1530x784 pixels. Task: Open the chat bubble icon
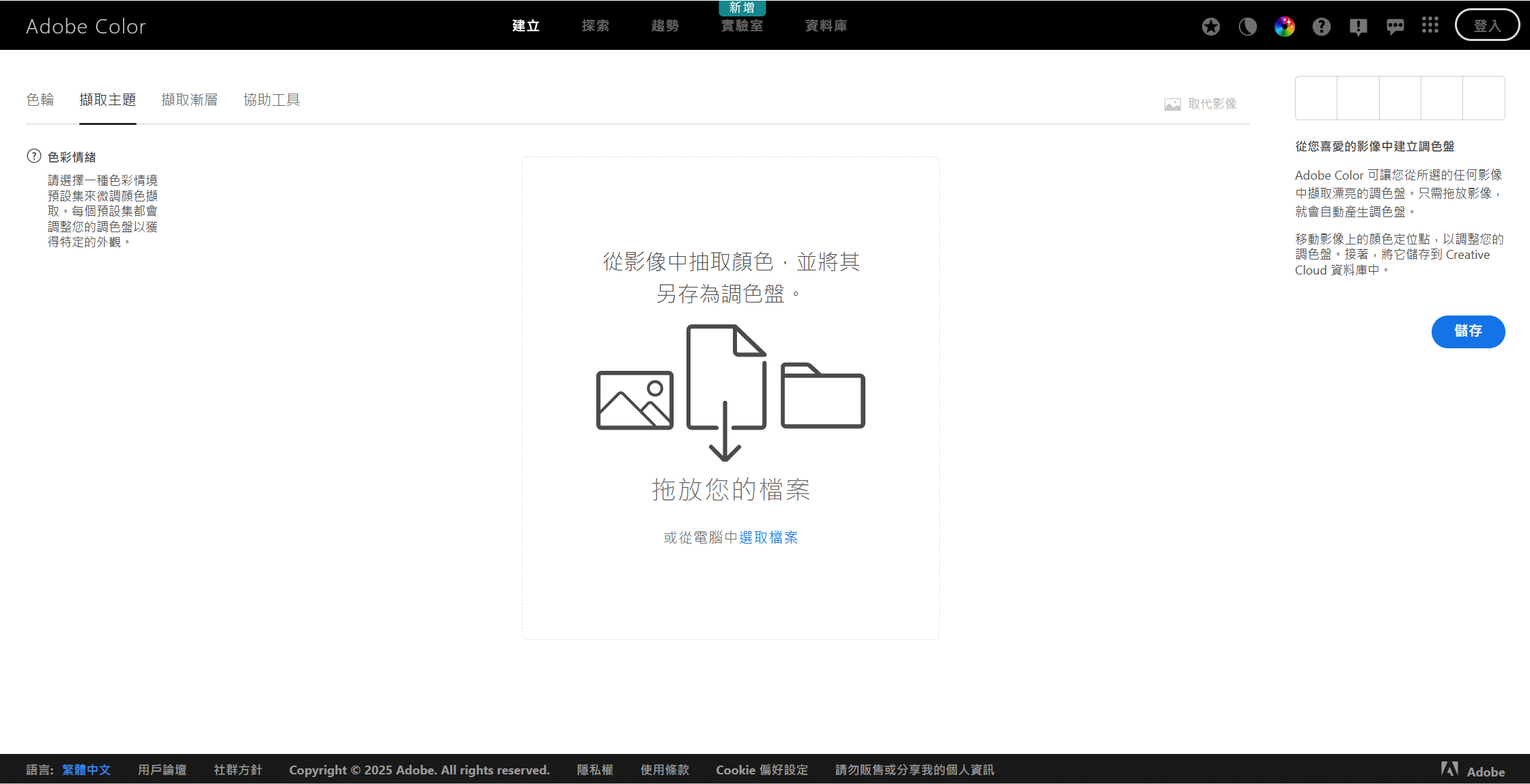point(1395,27)
